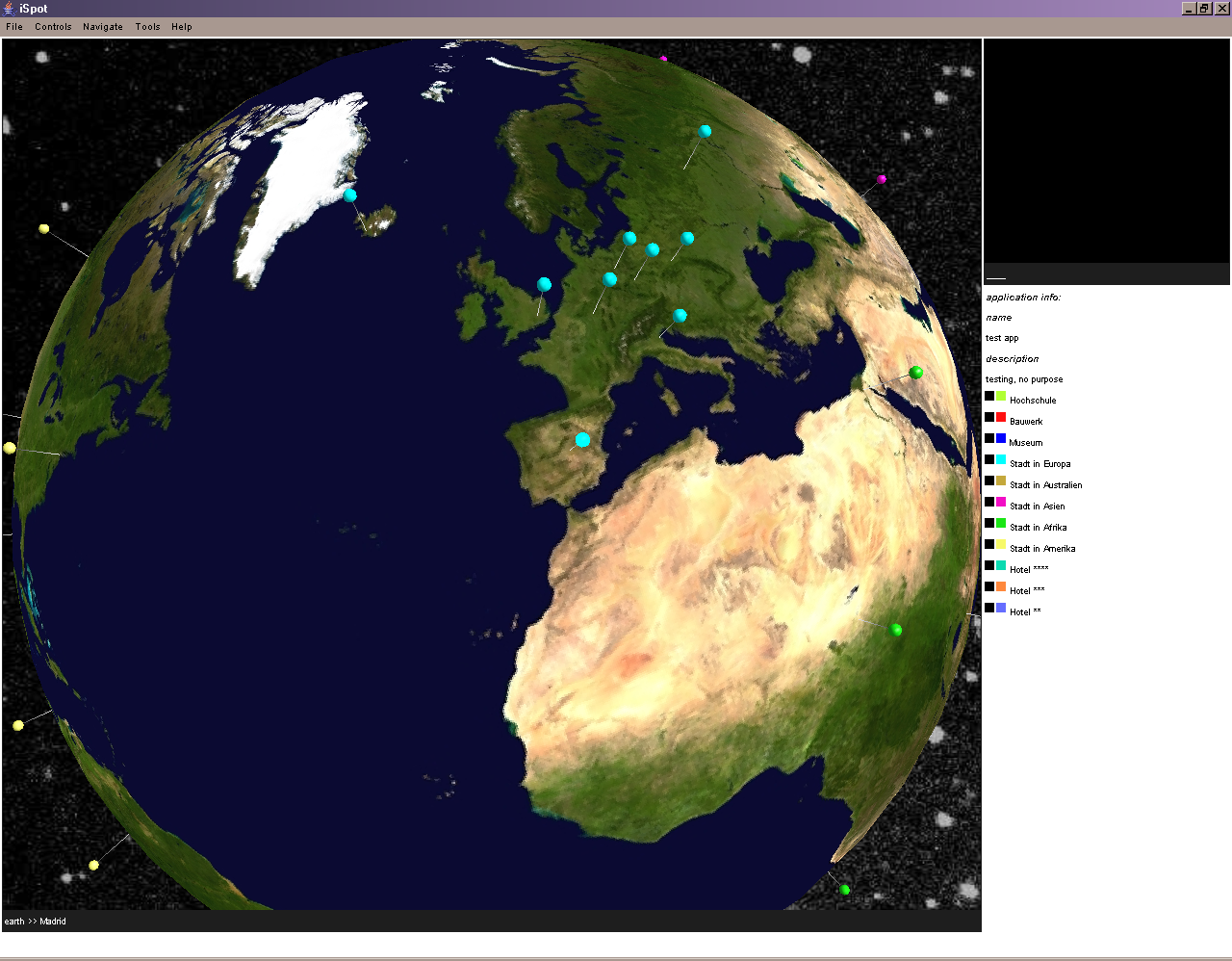Click the red Bauwerk color swatch
Image resolution: width=1232 pixels, height=961 pixels.
[1001, 418]
